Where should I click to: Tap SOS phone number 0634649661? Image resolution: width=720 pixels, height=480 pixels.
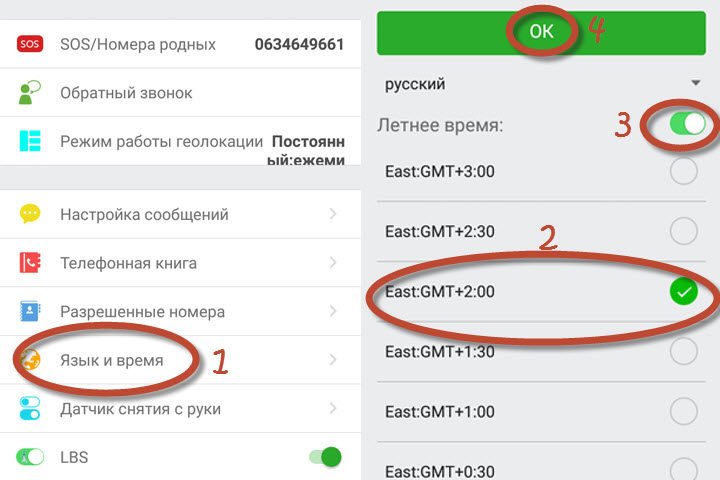[x=299, y=44]
